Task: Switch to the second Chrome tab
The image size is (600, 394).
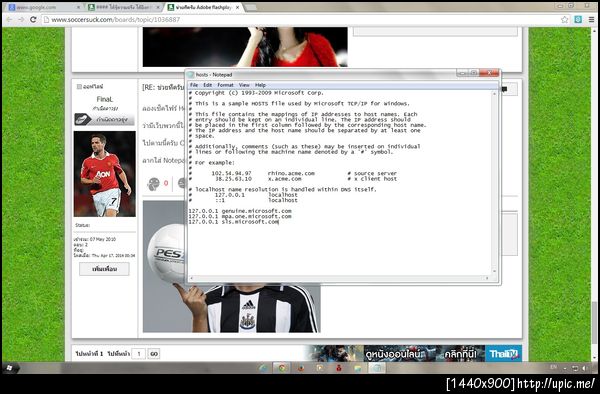Action: [123, 7]
